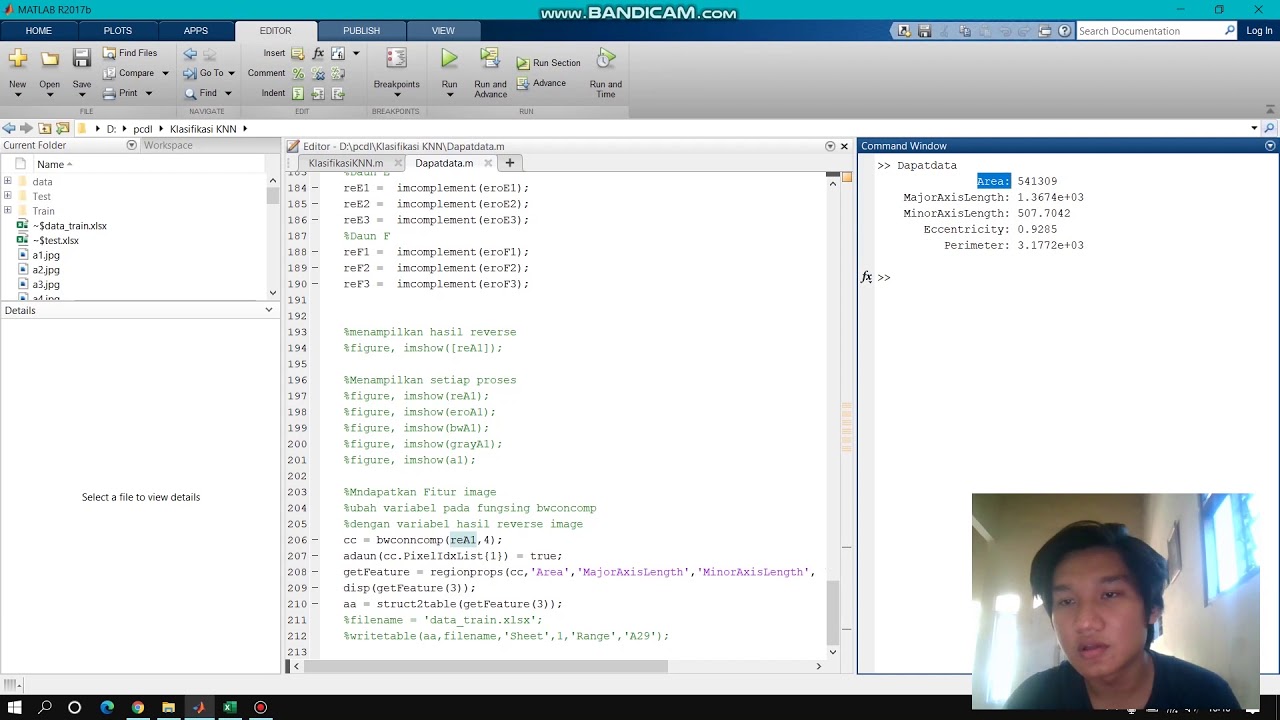This screenshot has width=1280, height=720.
Task: Open the Breakpoints dropdown arrow
Action: 396,95
